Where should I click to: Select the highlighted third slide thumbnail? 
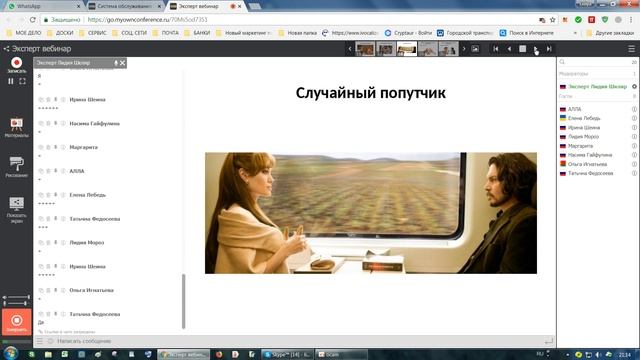[407, 49]
